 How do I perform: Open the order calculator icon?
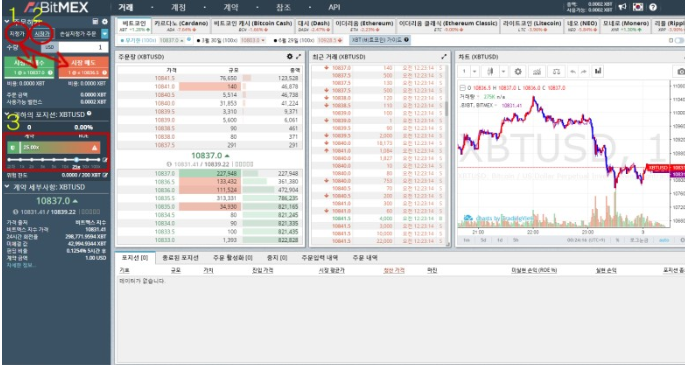[x=96, y=21]
